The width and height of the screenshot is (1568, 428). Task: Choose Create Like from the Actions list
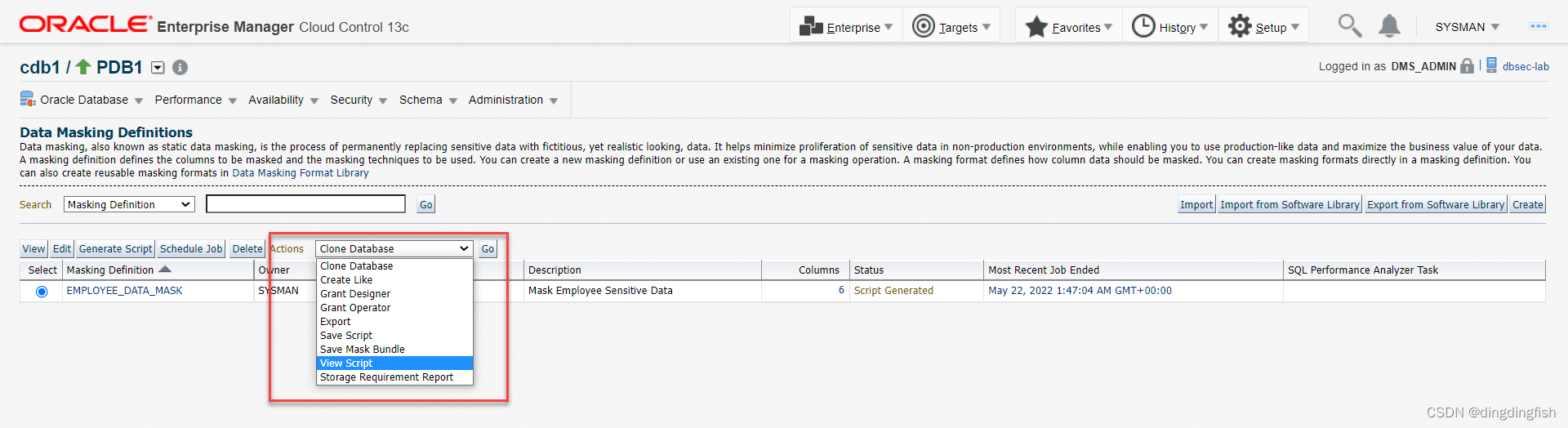tap(394, 280)
